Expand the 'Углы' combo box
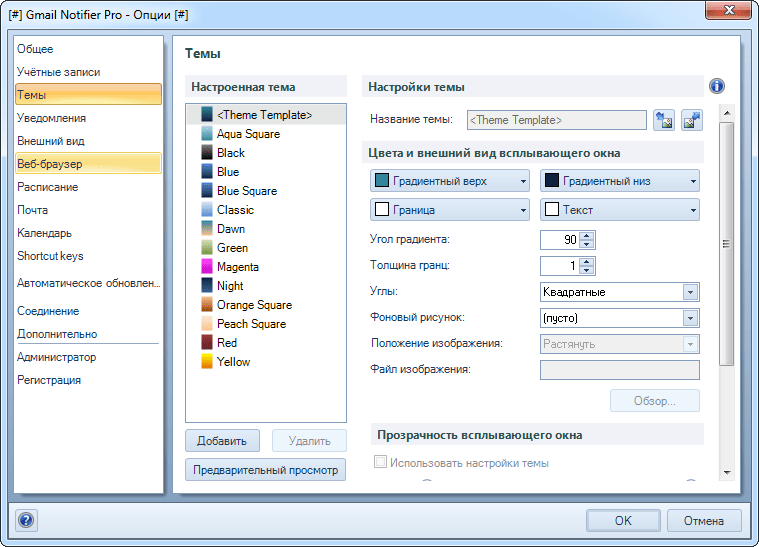The image size is (759, 547). coord(690,292)
